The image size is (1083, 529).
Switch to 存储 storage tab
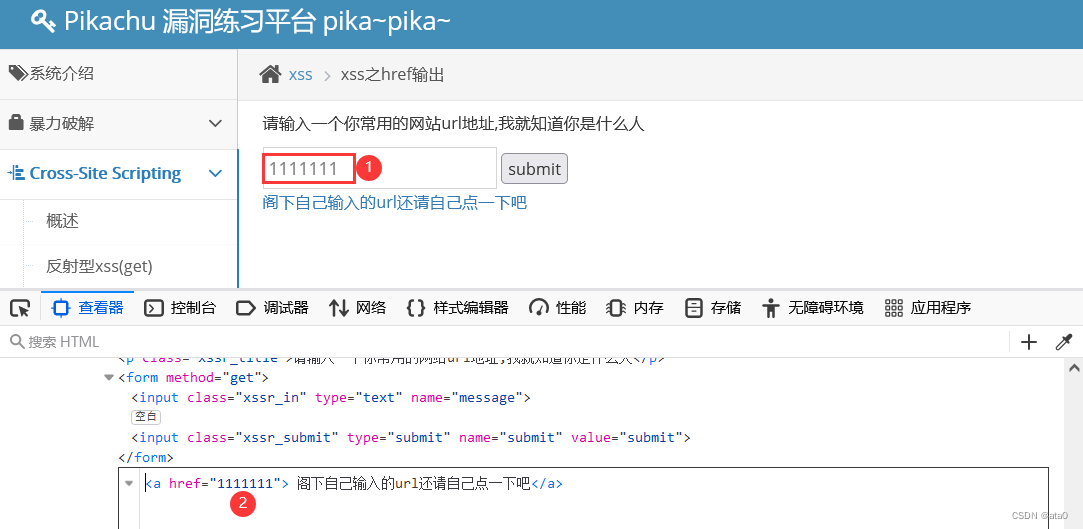(x=713, y=308)
